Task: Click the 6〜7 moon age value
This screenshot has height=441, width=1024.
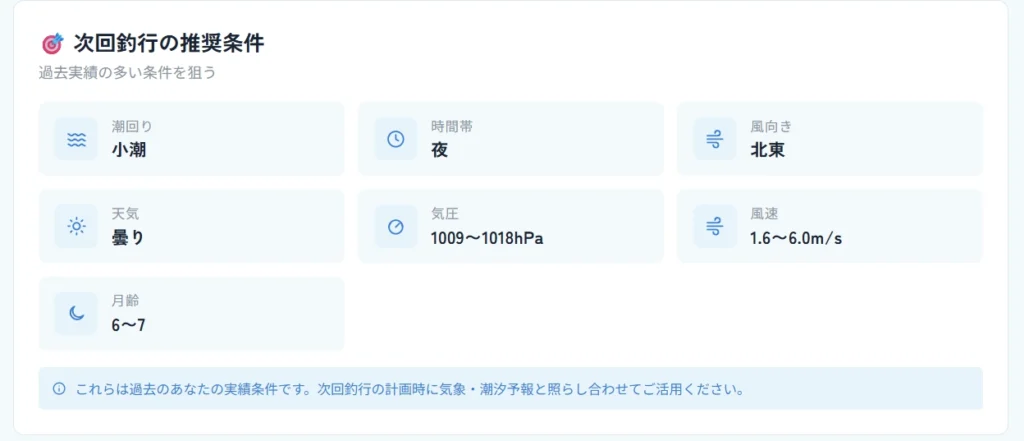Action: (129, 324)
